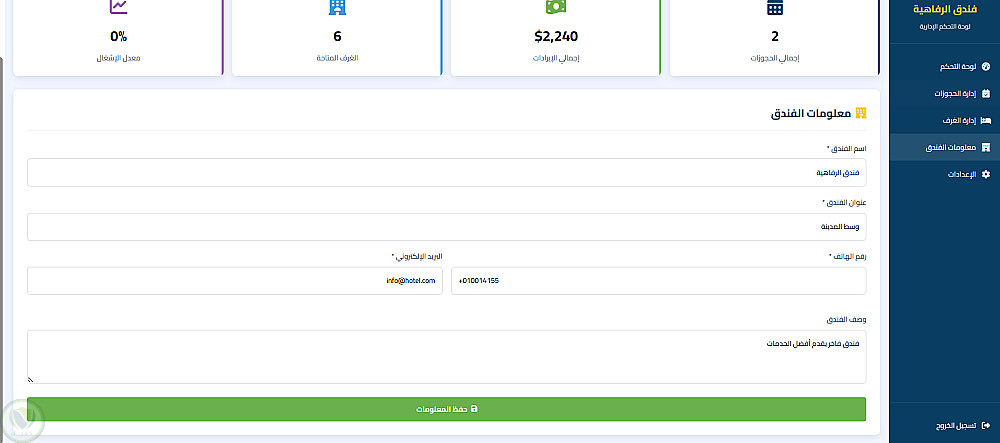Viewport: 1000px width, 443px height.
Task: Click the bed icon for rooms management
Action: point(986,120)
